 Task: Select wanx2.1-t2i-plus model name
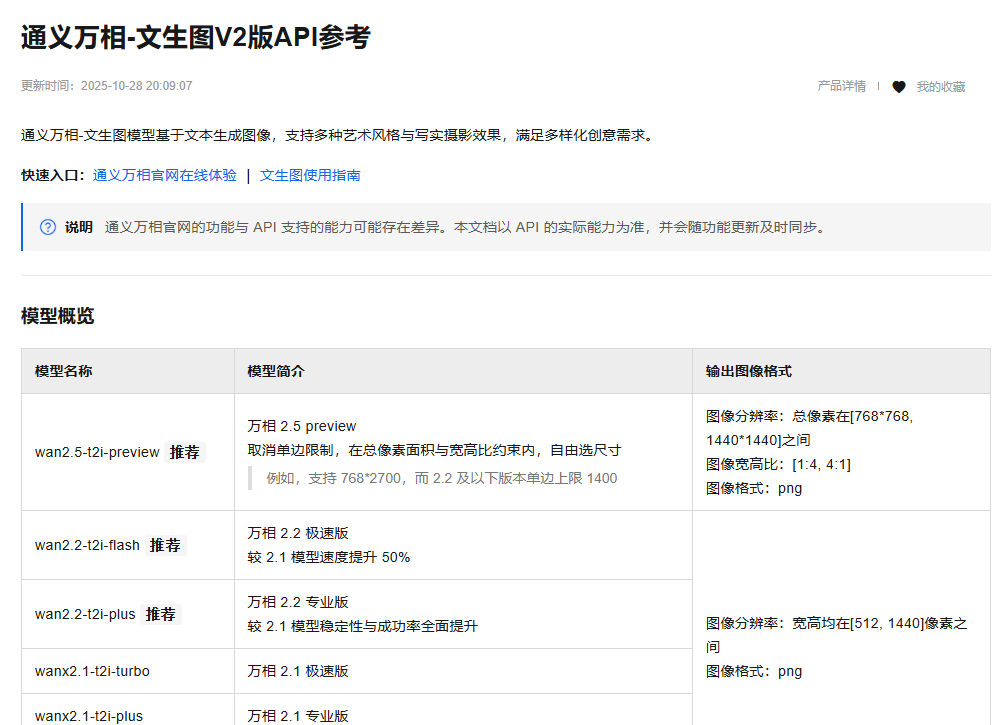pos(89,716)
